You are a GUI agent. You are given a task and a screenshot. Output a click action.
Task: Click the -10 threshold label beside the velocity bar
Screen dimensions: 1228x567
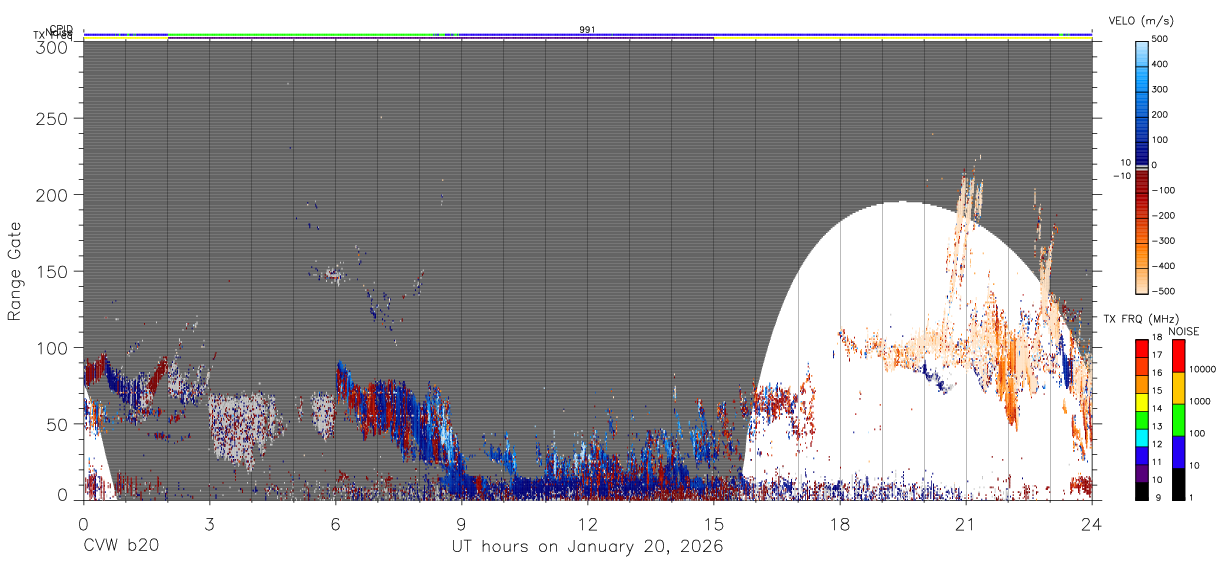[x=1122, y=176]
